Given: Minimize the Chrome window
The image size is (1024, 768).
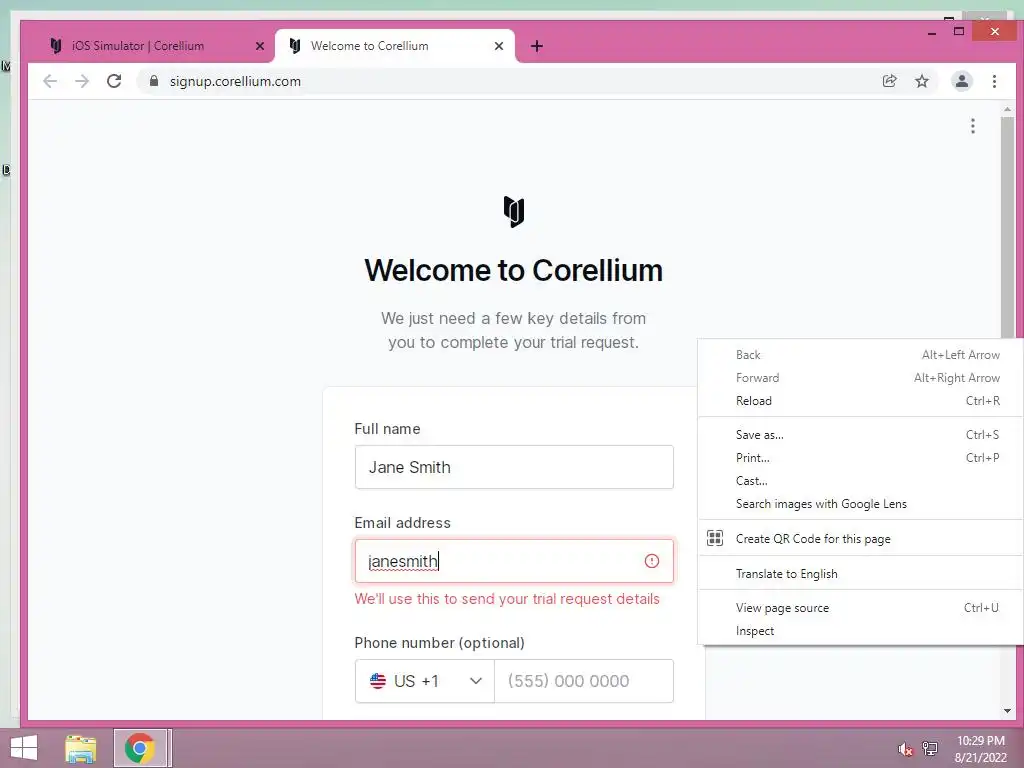Looking at the screenshot, I should (x=932, y=31).
